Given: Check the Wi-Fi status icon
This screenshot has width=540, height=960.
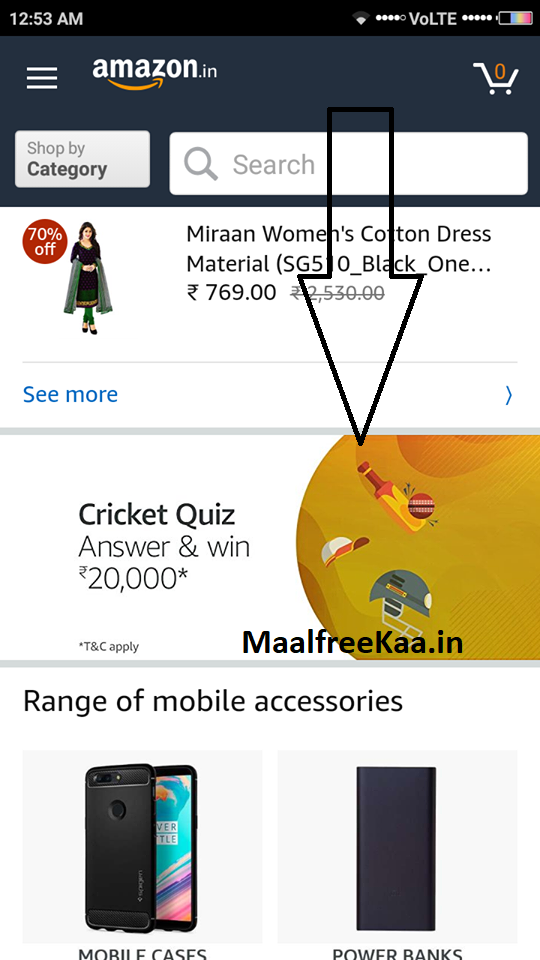Looking at the screenshot, I should point(361,19).
